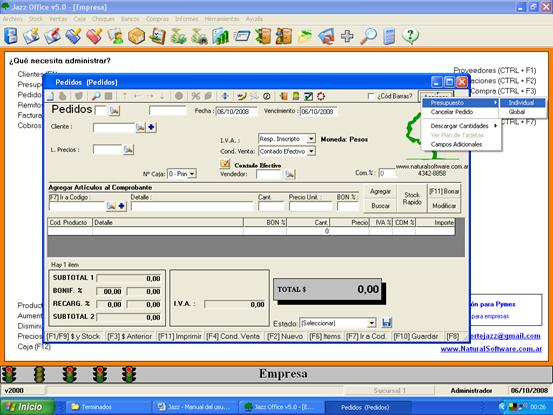This screenshot has height=415, width=553.
Task: Click the Stock Rapido button
Action: click(x=412, y=199)
